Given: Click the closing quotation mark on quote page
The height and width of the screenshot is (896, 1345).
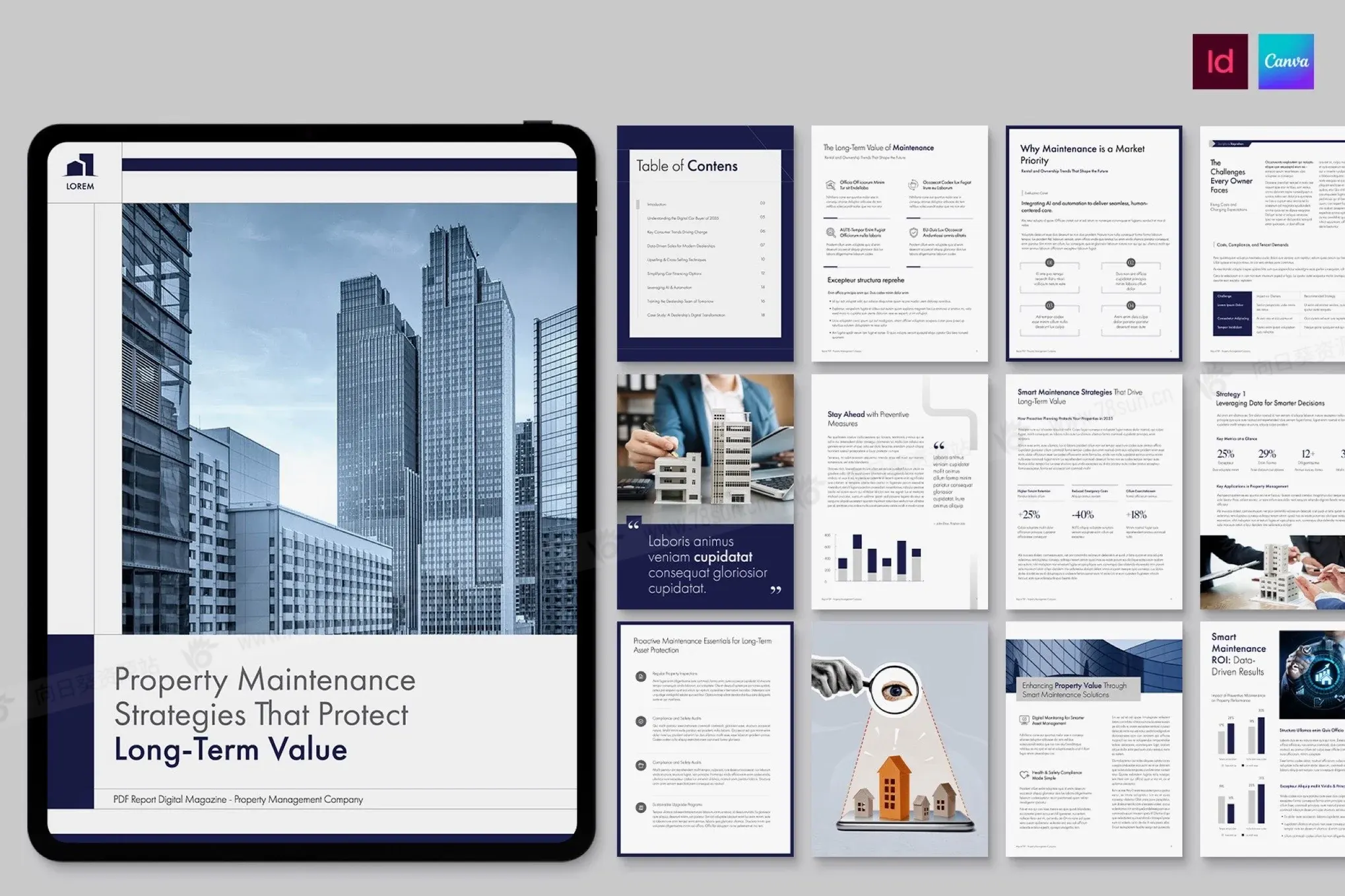Looking at the screenshot, I should click(x=775, y=590).
